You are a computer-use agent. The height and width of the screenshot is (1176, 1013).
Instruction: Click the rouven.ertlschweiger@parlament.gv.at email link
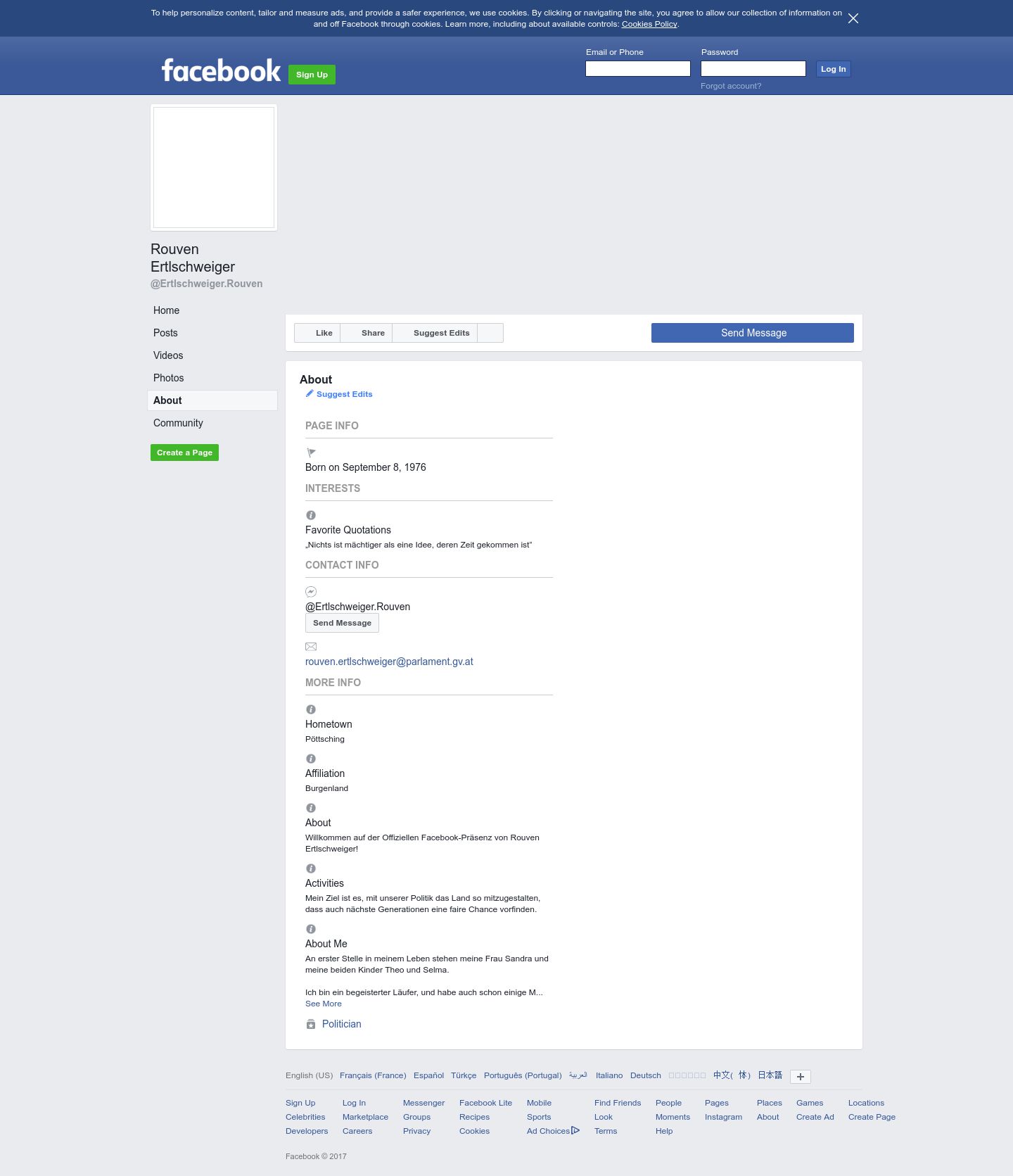coord(389,662)
